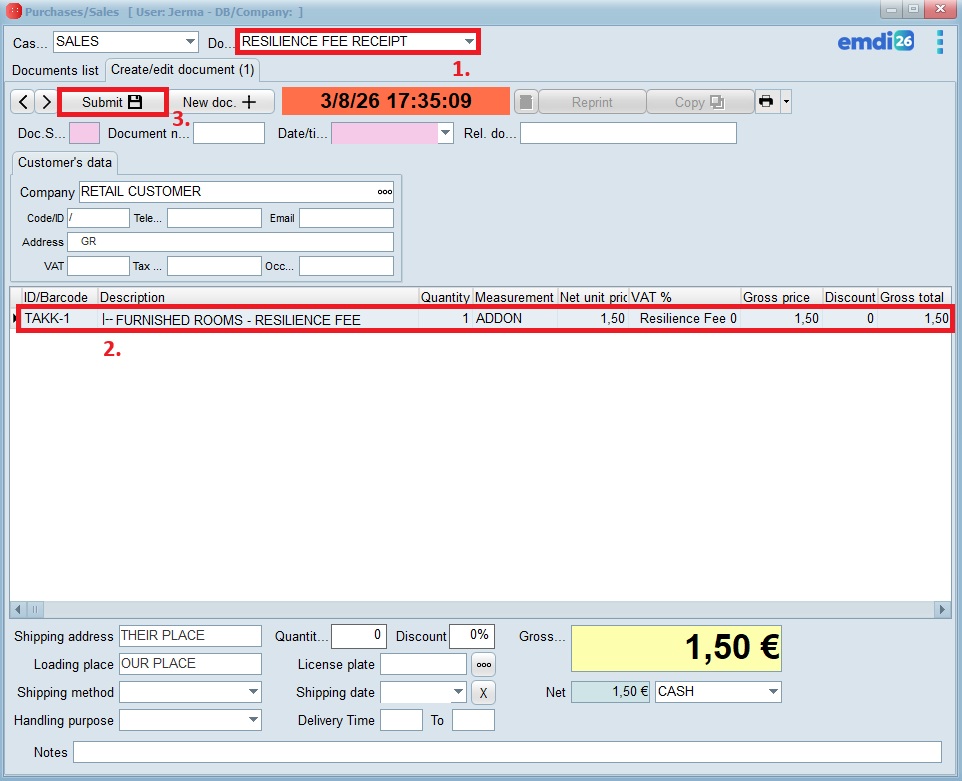Open the SALES case dropdown

click(191, 42)
